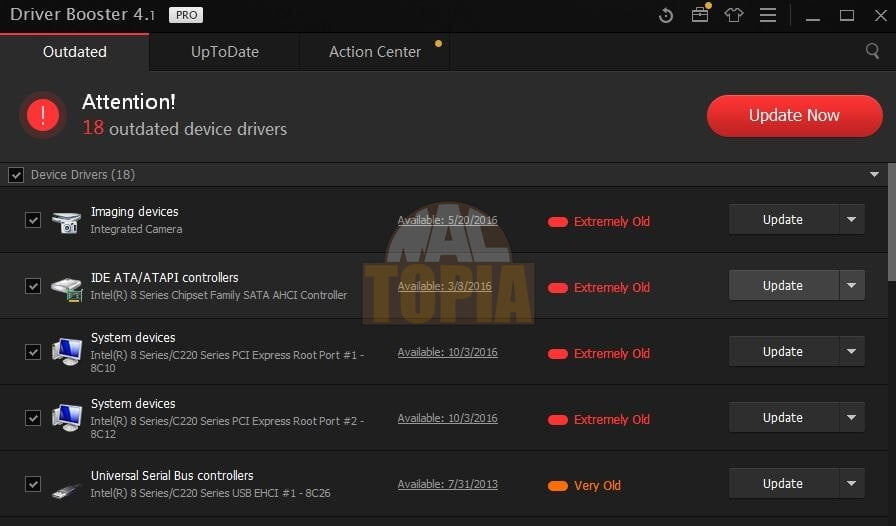
Task: Switch to the Outdated tab
Action: 74,52
